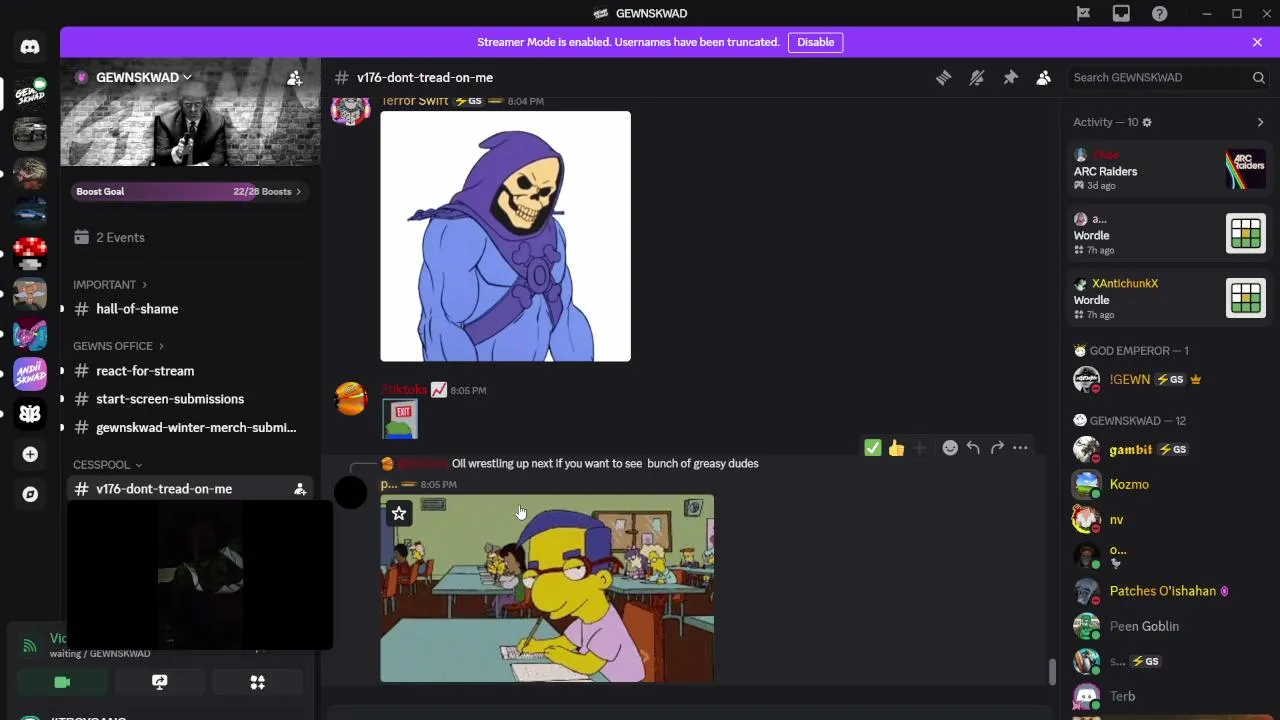
Task: Click Add a Server plus icon
Action: pyautogui.click(x=30, y=454)
